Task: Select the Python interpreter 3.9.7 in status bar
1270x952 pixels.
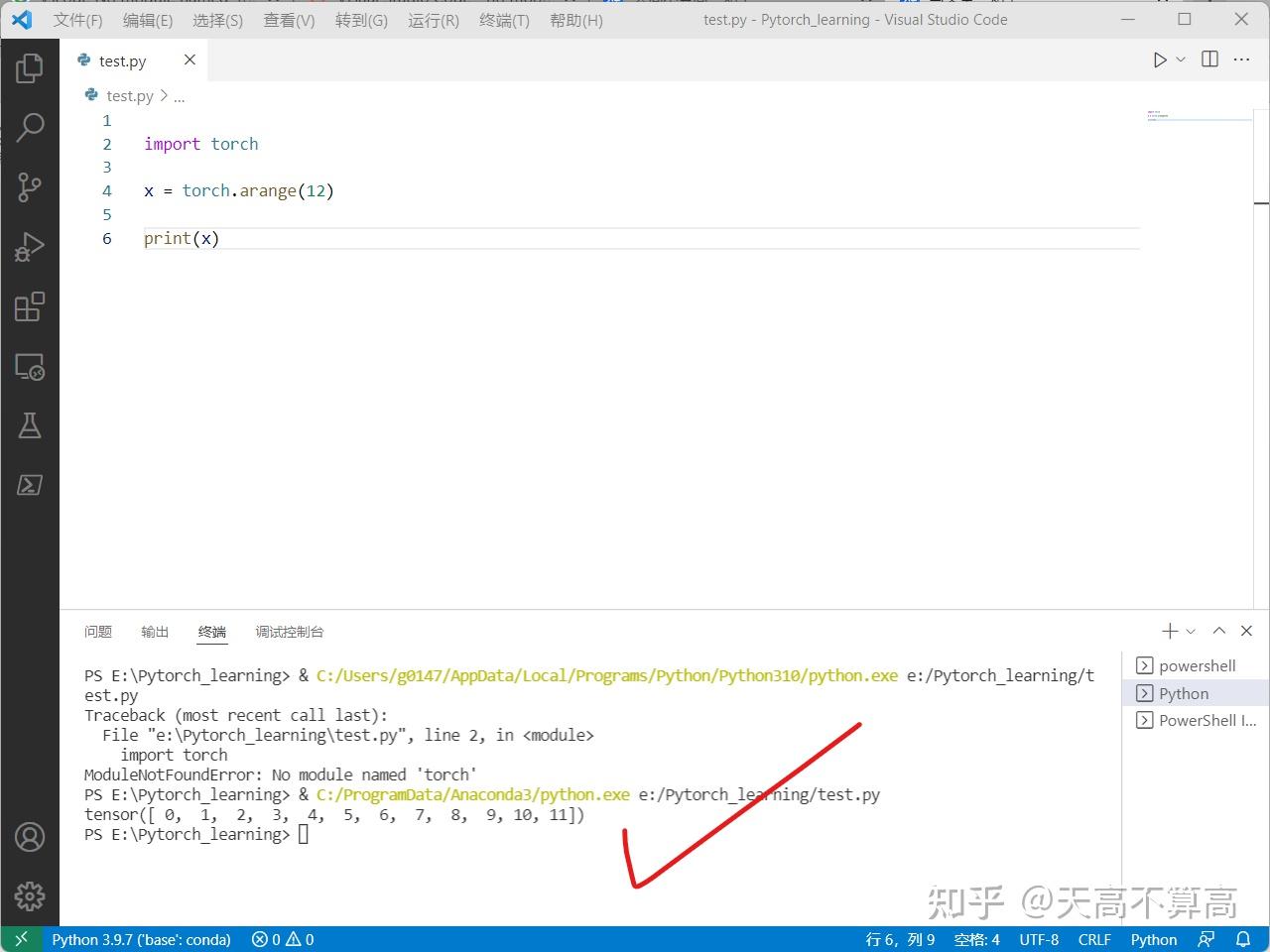Action: 141,939
